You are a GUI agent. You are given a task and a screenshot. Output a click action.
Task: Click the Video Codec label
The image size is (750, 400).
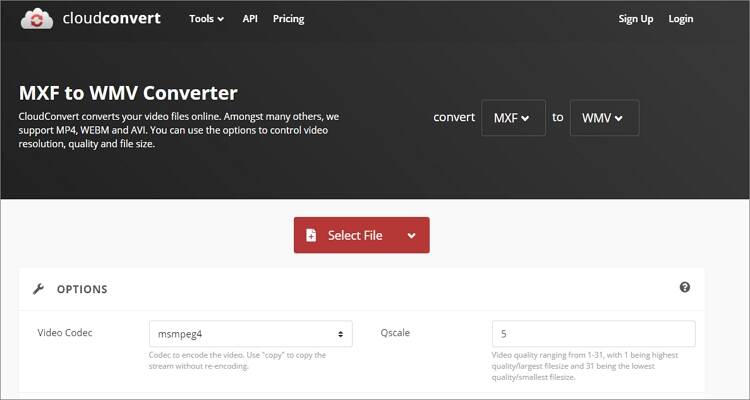[x=65, y=333]
